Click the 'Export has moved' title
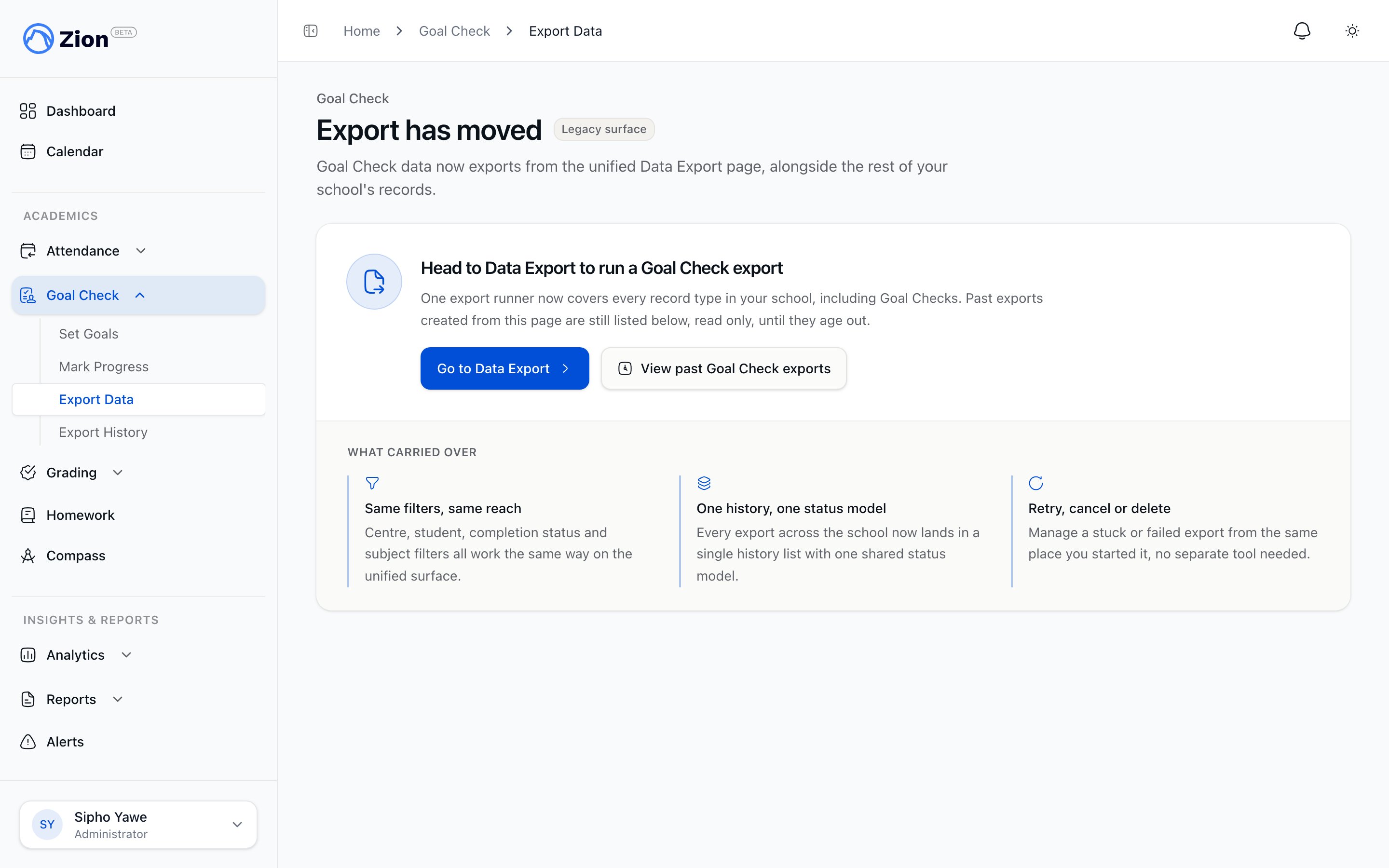The image size is (1389, 868). 429,130
